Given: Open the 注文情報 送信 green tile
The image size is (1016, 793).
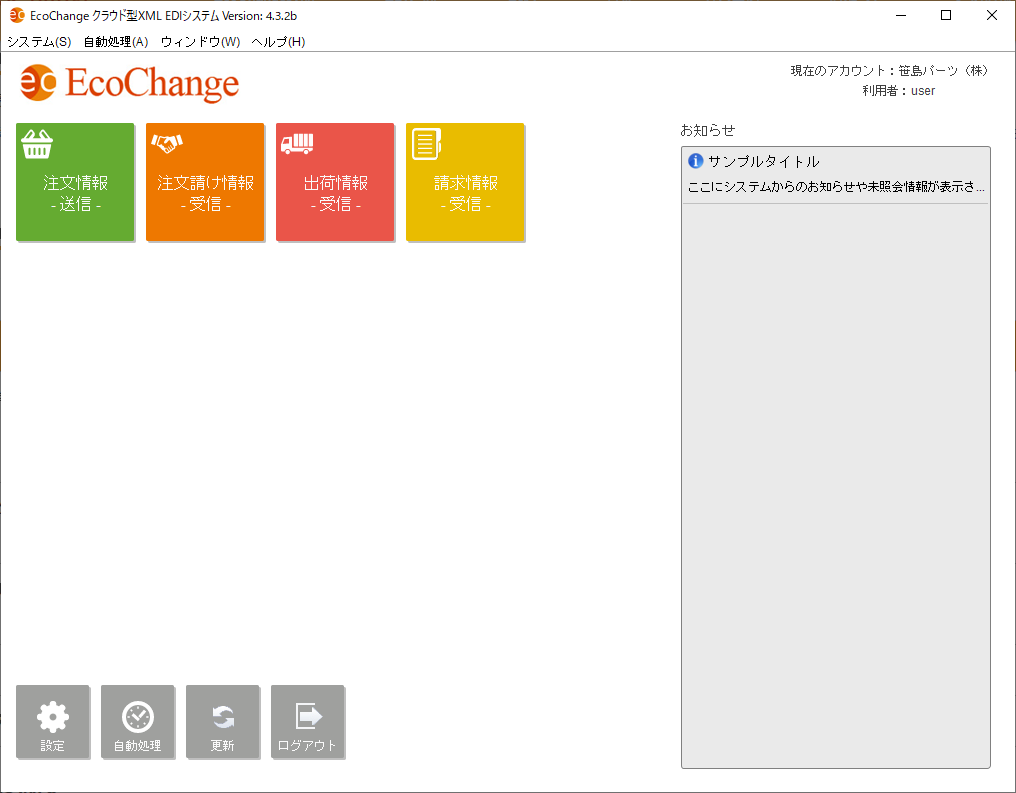Looking at the screenshot, I should pyautogui.click(x=75, y=182).
